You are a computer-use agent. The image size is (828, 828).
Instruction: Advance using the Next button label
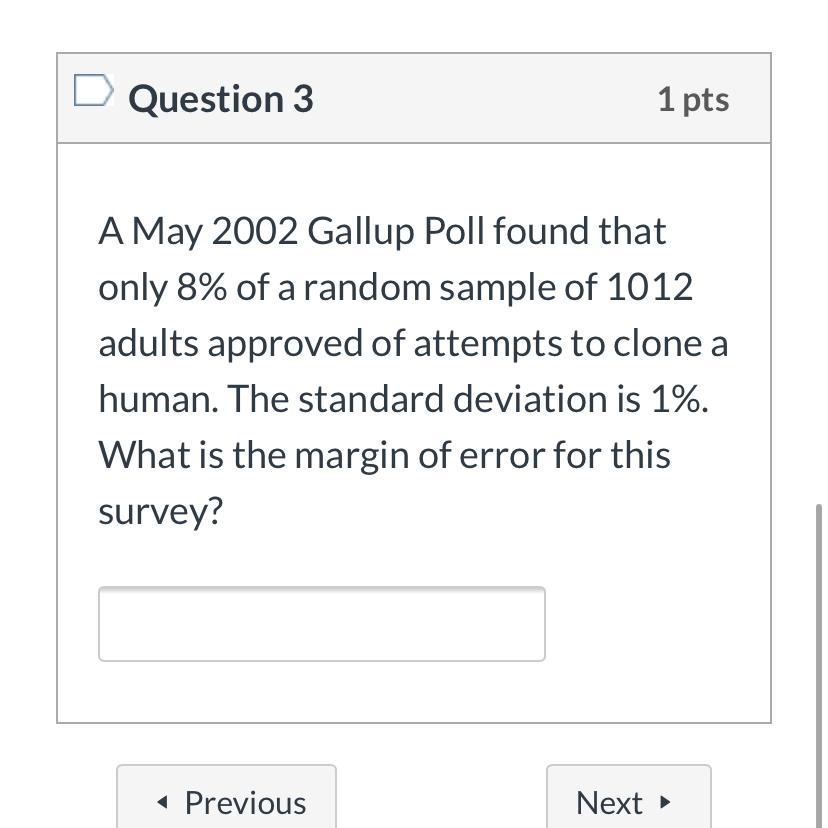click(609, 802)
